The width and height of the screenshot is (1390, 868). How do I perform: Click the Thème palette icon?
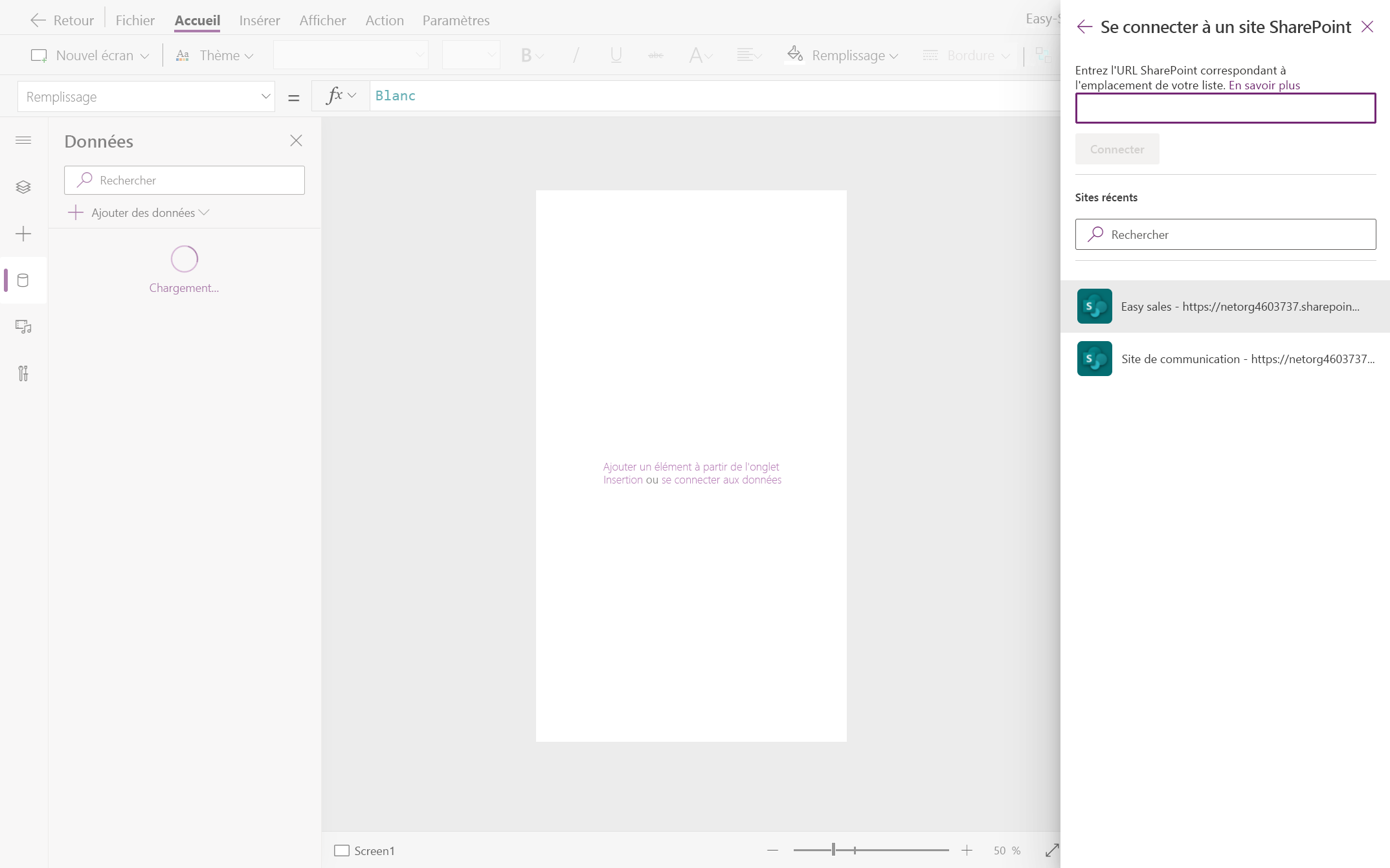coord(183,56)
